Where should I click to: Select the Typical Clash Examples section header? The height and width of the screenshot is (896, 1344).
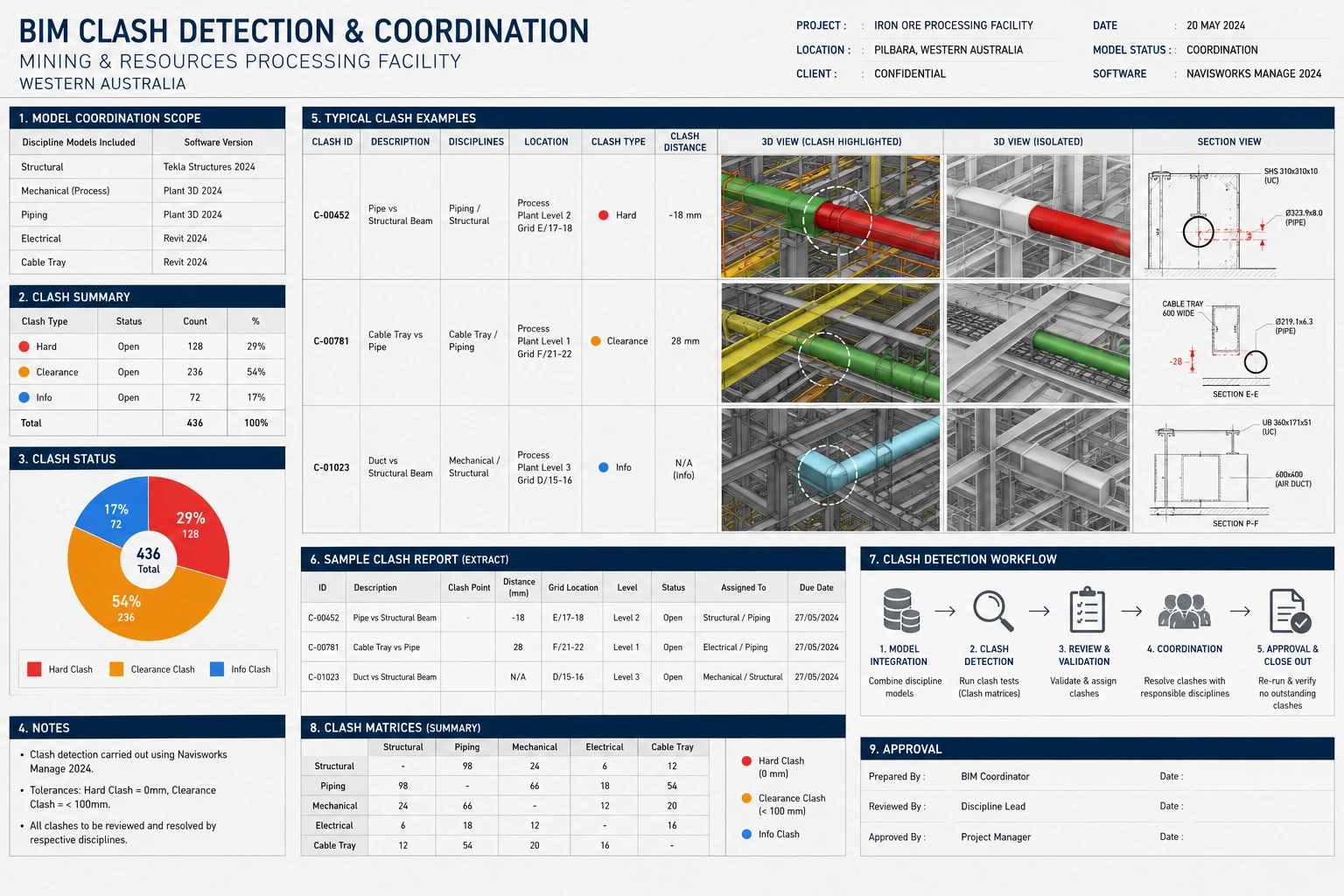coord(818,118)
